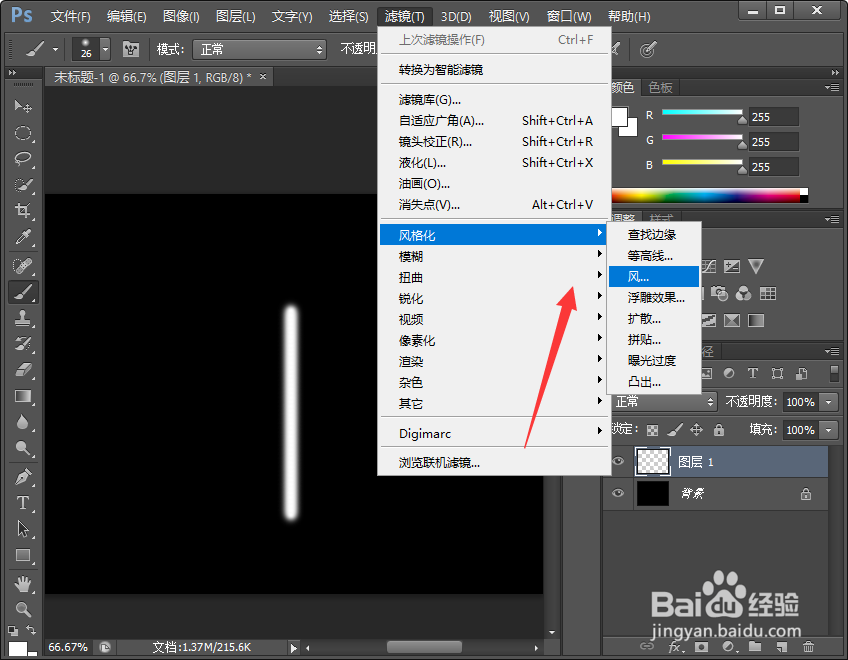Hide the 图层 1 layer
Screen dimensions: 848x660
[618, 461]
